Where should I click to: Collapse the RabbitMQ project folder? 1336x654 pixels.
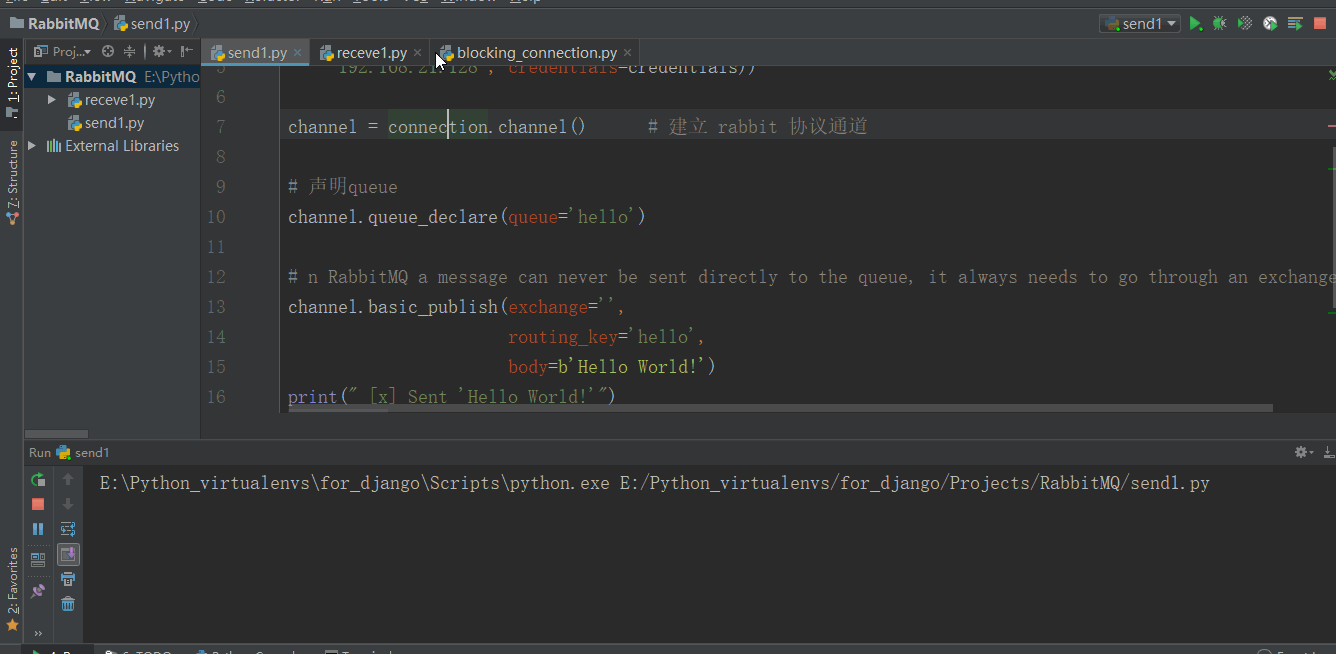pos(32,76)
